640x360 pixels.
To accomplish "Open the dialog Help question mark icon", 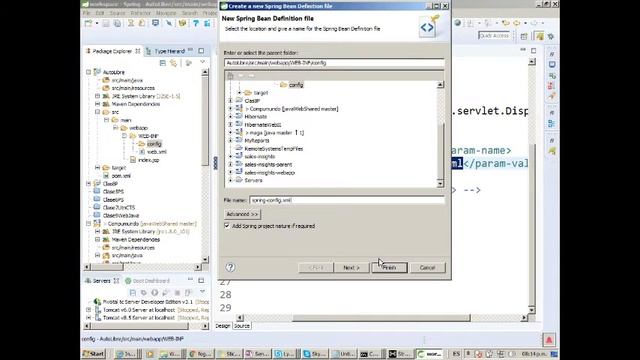I will pyautogui.click(x=230, y=267).
